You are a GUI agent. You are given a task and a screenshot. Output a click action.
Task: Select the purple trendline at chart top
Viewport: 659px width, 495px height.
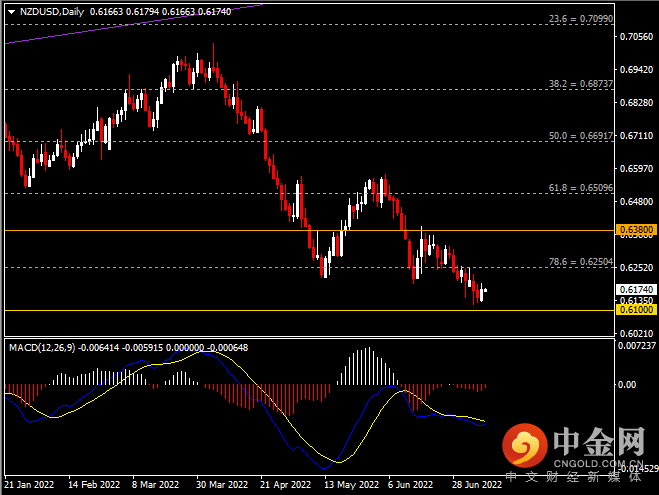click(134, 24)
